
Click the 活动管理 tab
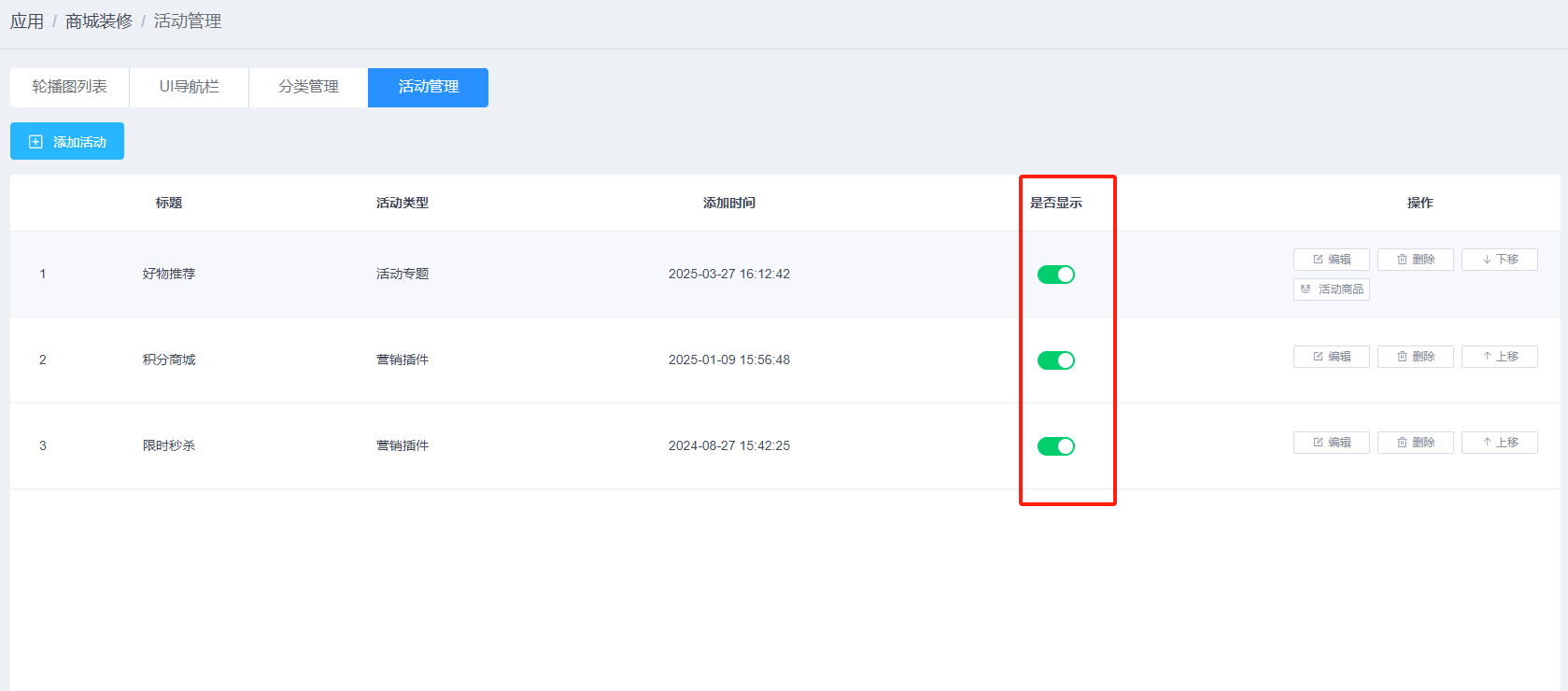point(428,87)
